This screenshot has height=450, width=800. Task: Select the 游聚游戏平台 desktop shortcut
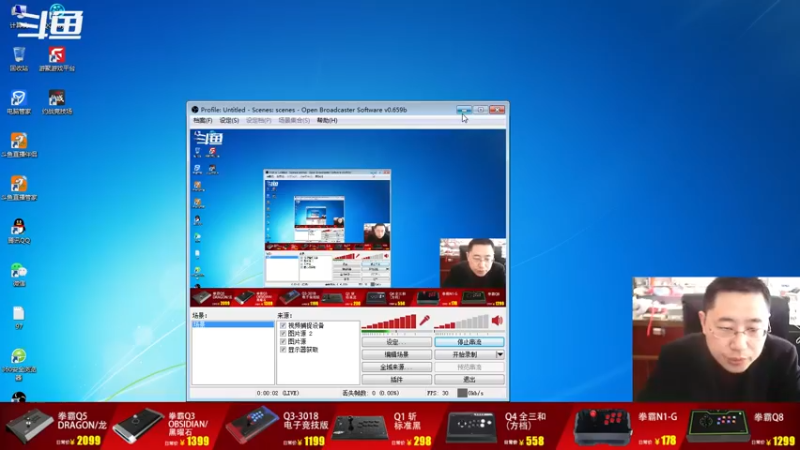[57, 59]
